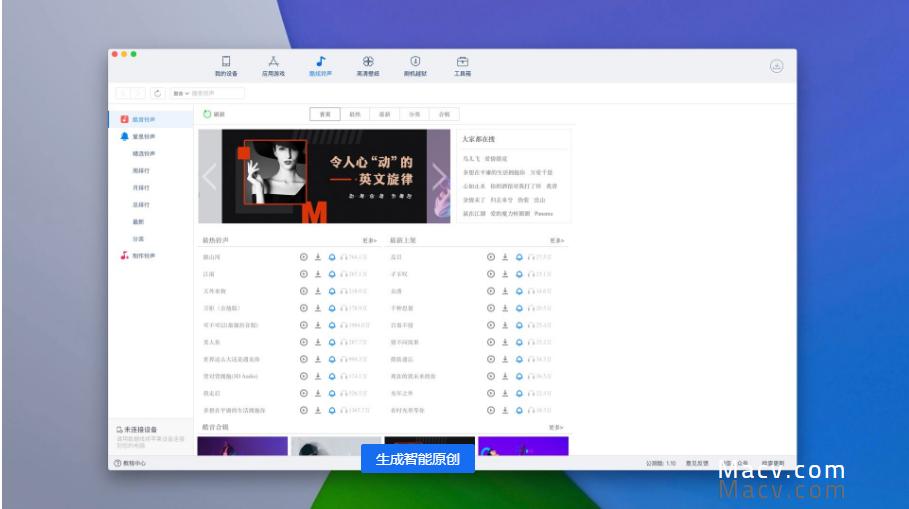Click the bell icon for the last Newest Arrivals song

click(519, 410)
